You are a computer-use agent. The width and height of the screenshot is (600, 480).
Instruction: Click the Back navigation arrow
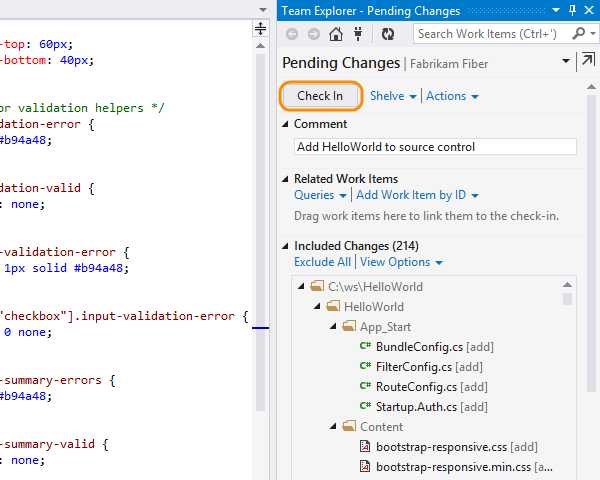[x=292, y=34]
